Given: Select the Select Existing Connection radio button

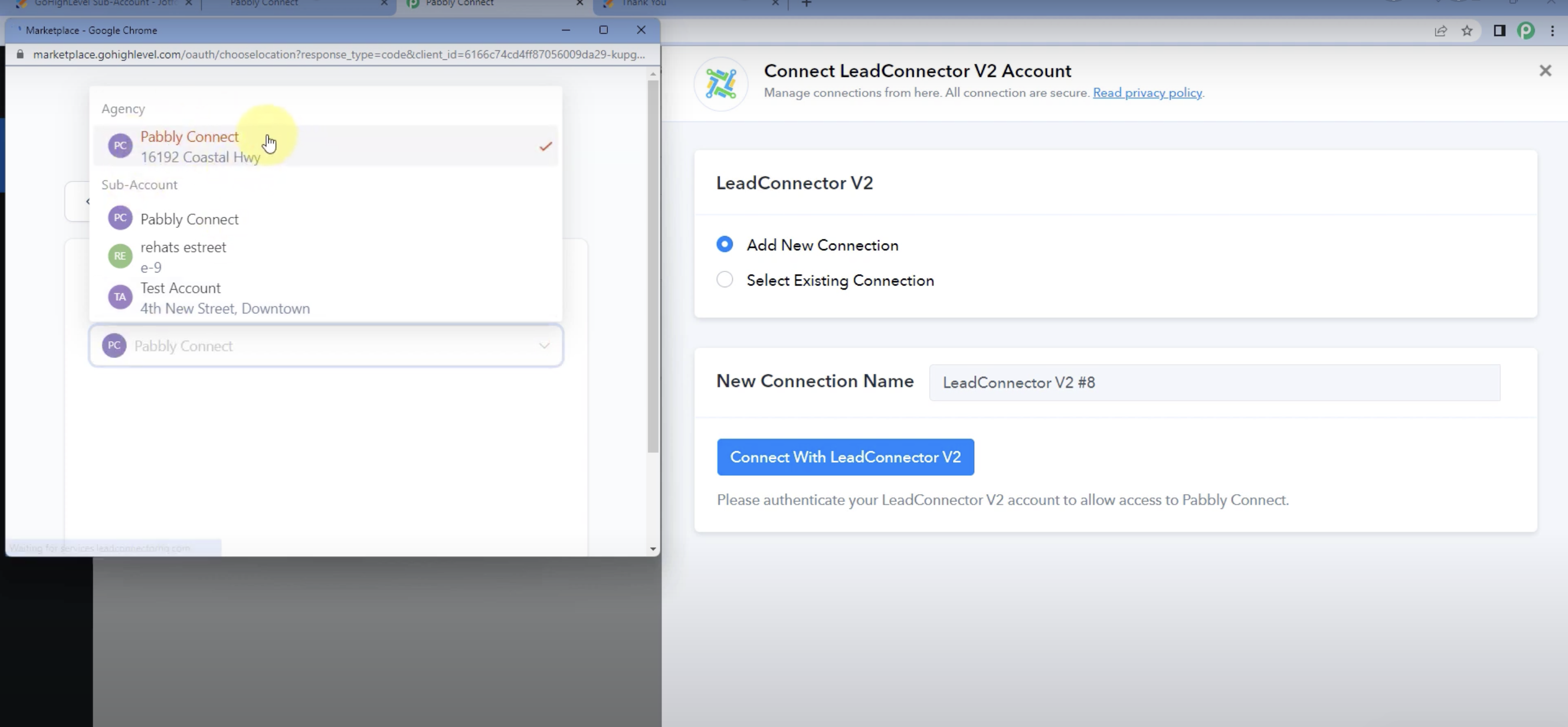Looking at the screenshot, I should point(725,280).
